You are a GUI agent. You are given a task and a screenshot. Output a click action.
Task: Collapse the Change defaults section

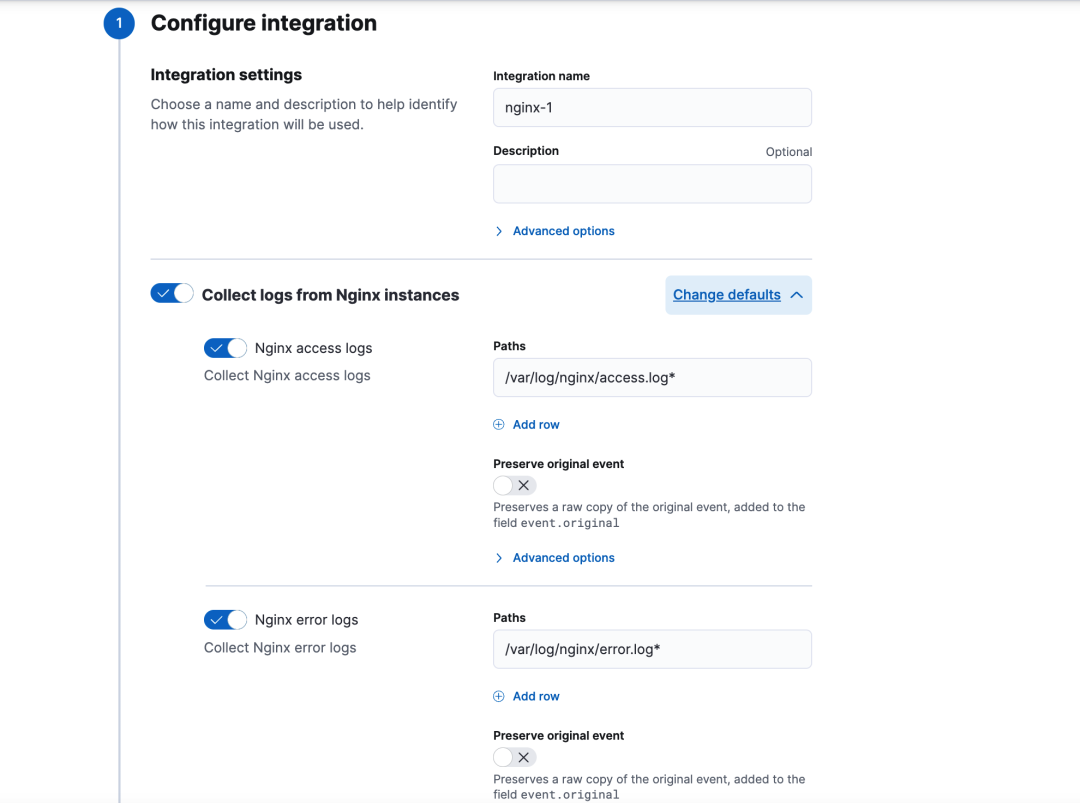(x=727, y=295)
